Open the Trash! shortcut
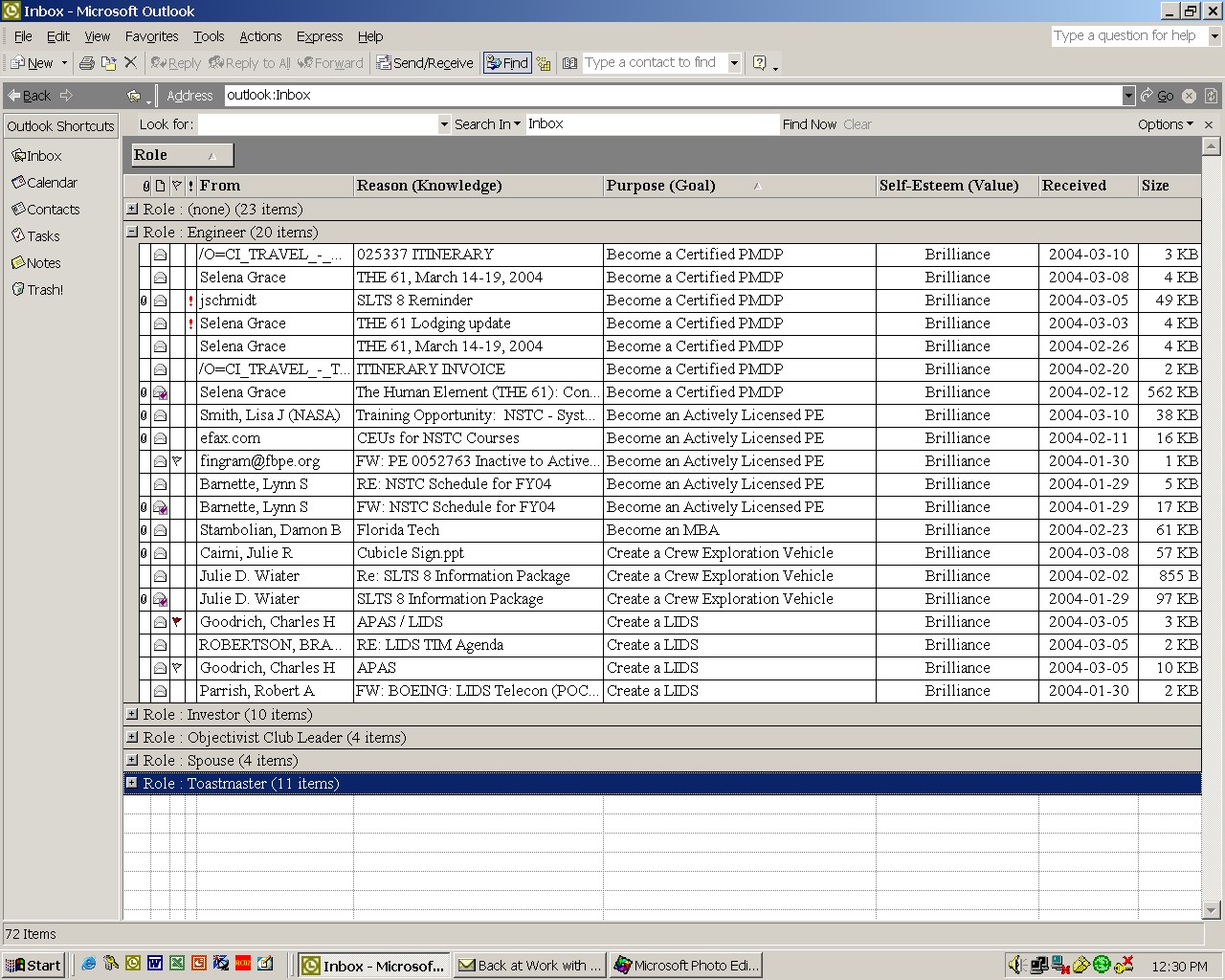Viewport: 1225px width, 980px height. click(37, 290)
